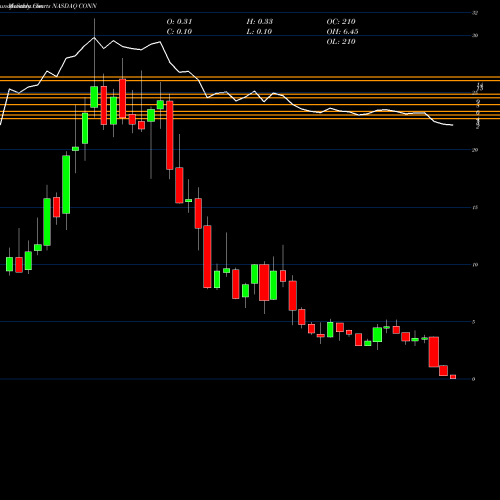Click the final small red candle near zero

(x=453, y=377)
